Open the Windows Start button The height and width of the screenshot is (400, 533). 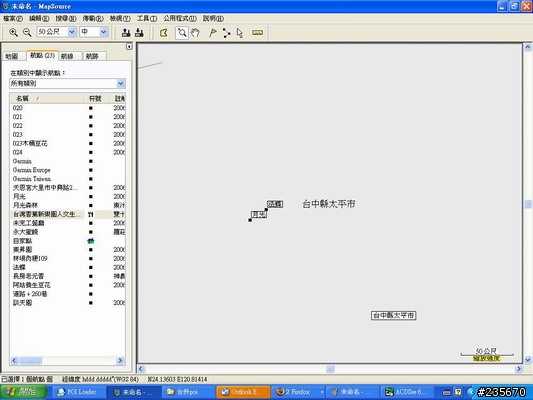(x=23, y=392)
